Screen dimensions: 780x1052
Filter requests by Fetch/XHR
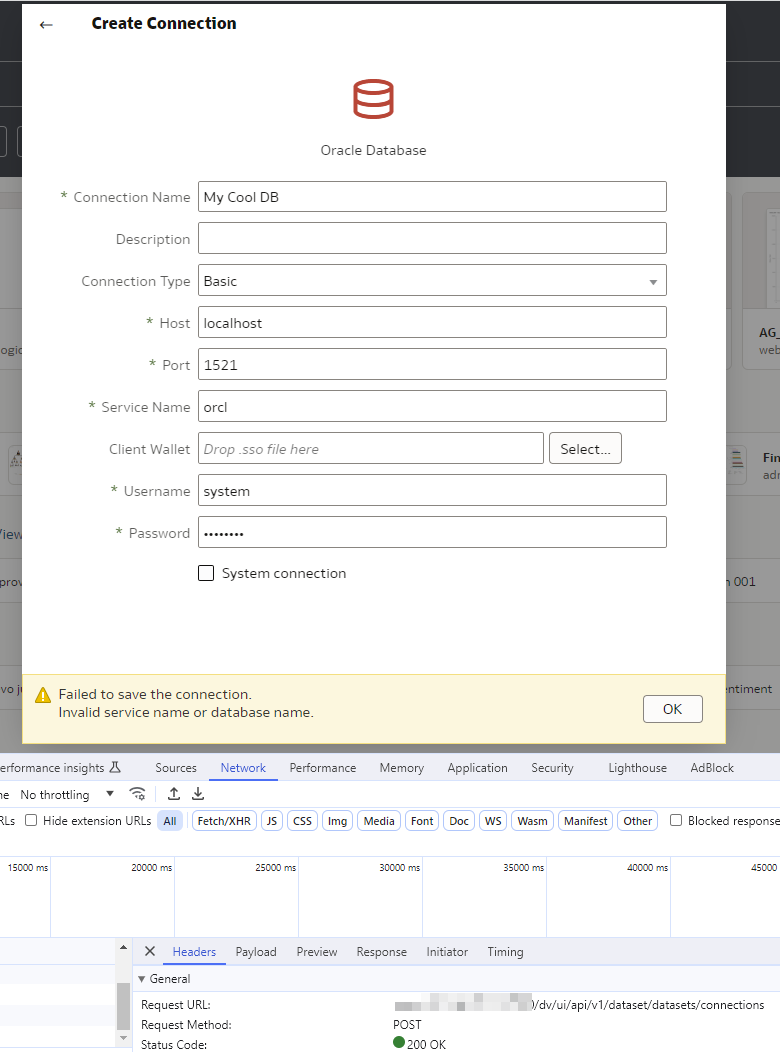224,821
